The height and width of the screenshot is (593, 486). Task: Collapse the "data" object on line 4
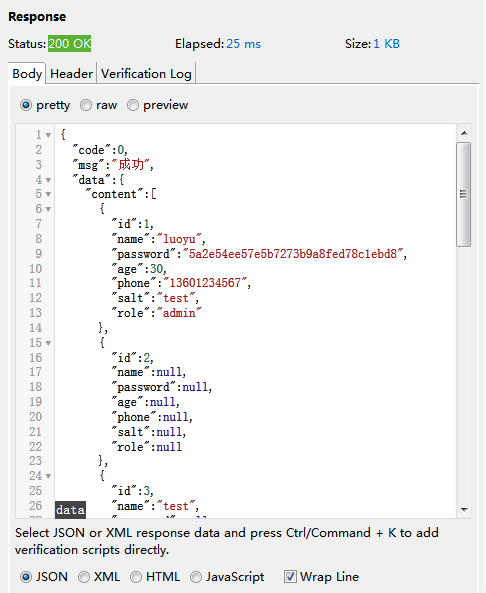point(48,180)
